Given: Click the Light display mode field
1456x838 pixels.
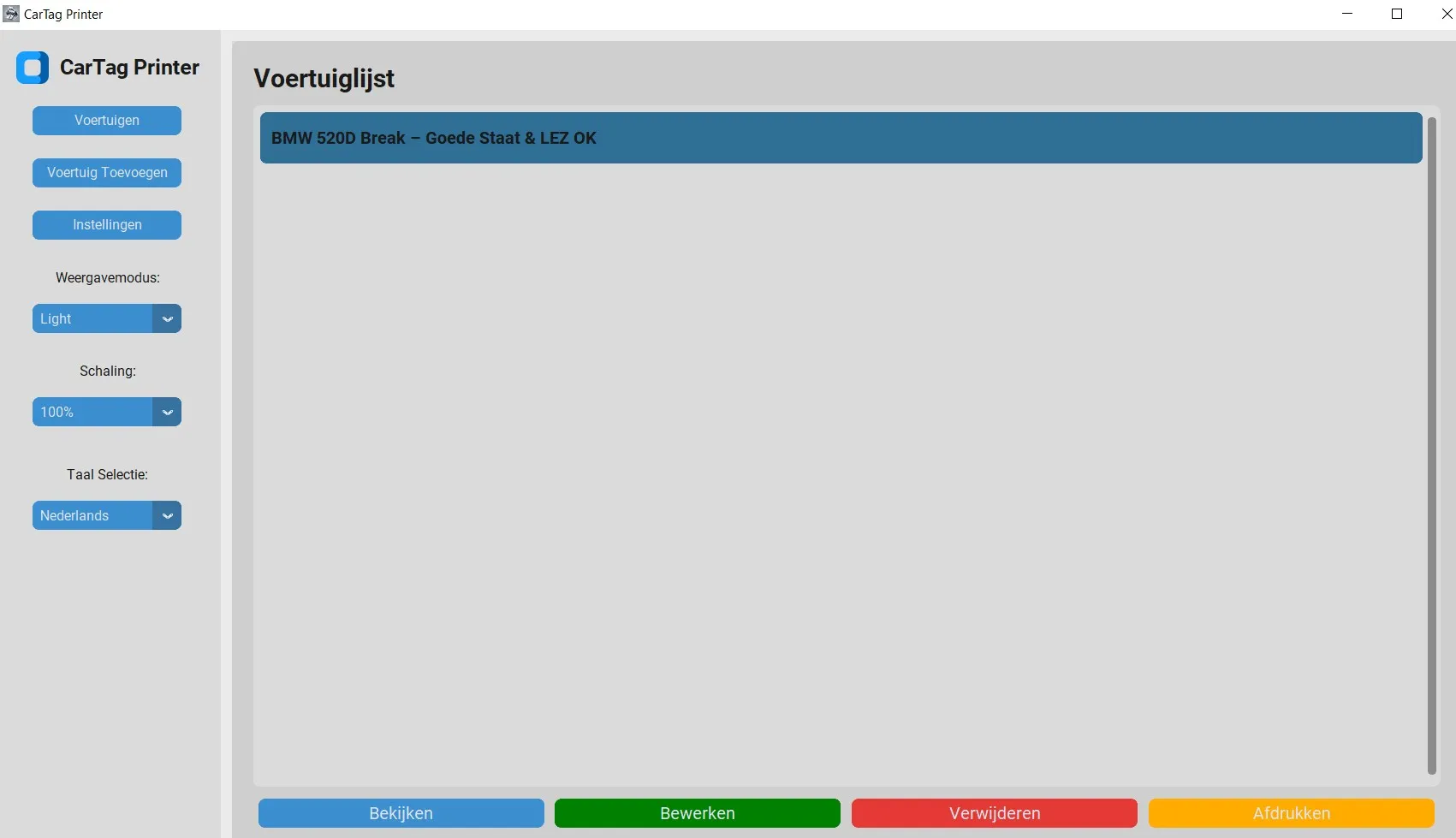Looking at the screenshot, I should 92,318.
